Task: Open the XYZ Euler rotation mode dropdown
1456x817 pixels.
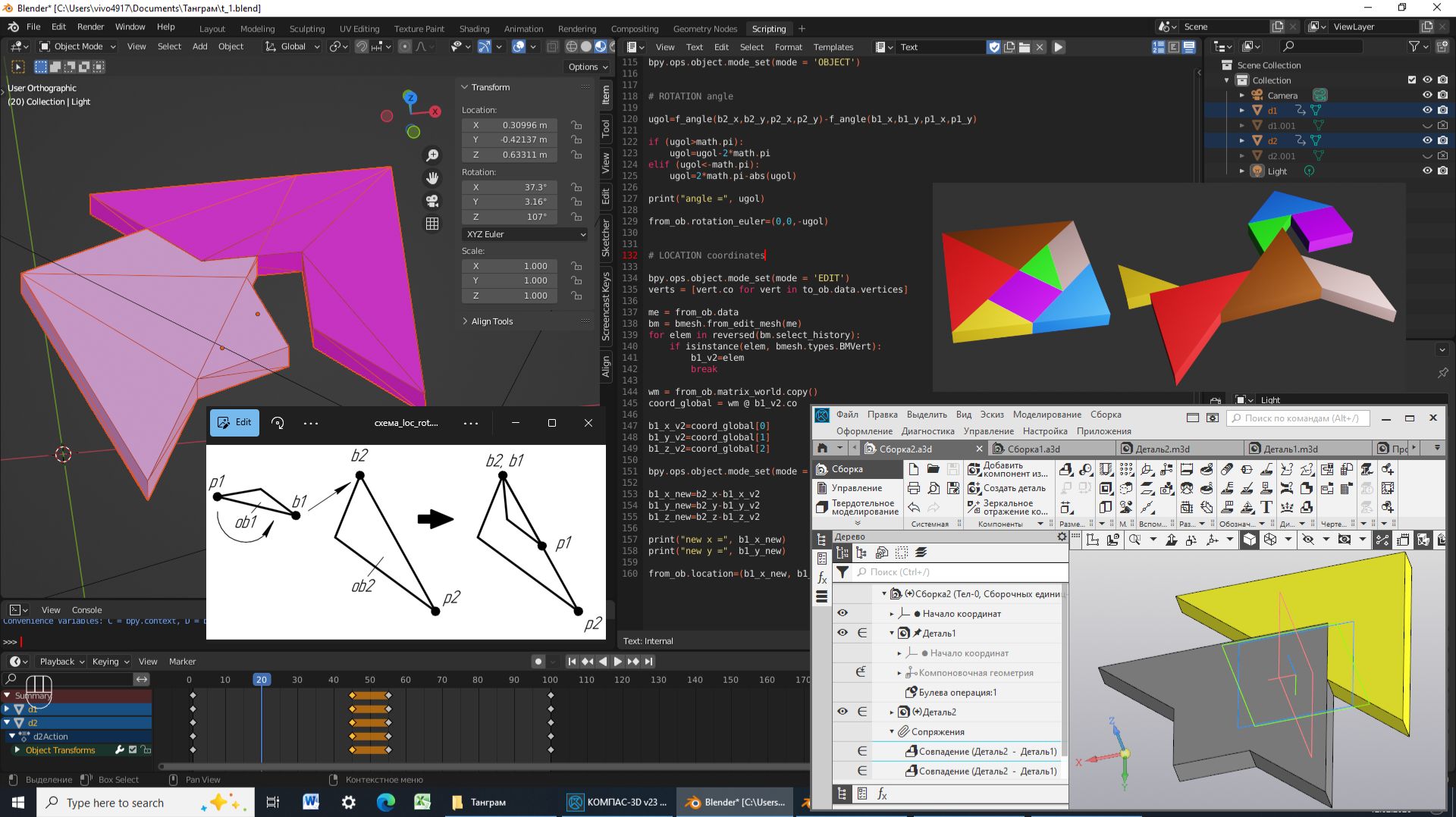Action: coord(525,234)
